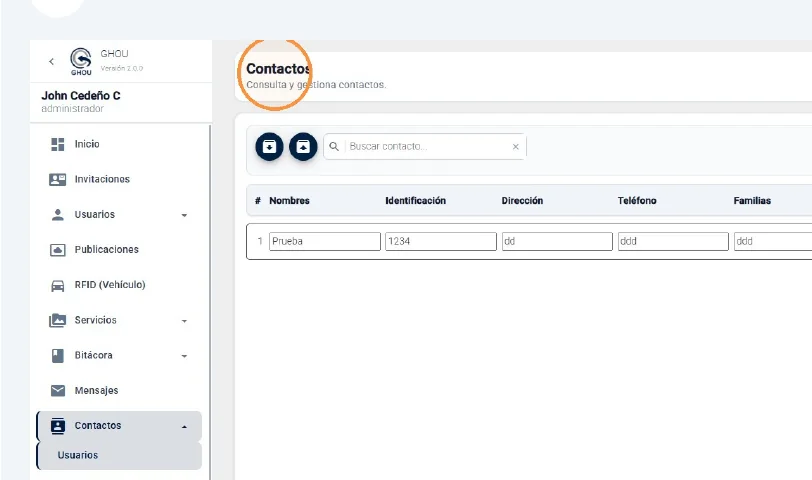
Task: Click the Nombres column header
Action: 289,201
